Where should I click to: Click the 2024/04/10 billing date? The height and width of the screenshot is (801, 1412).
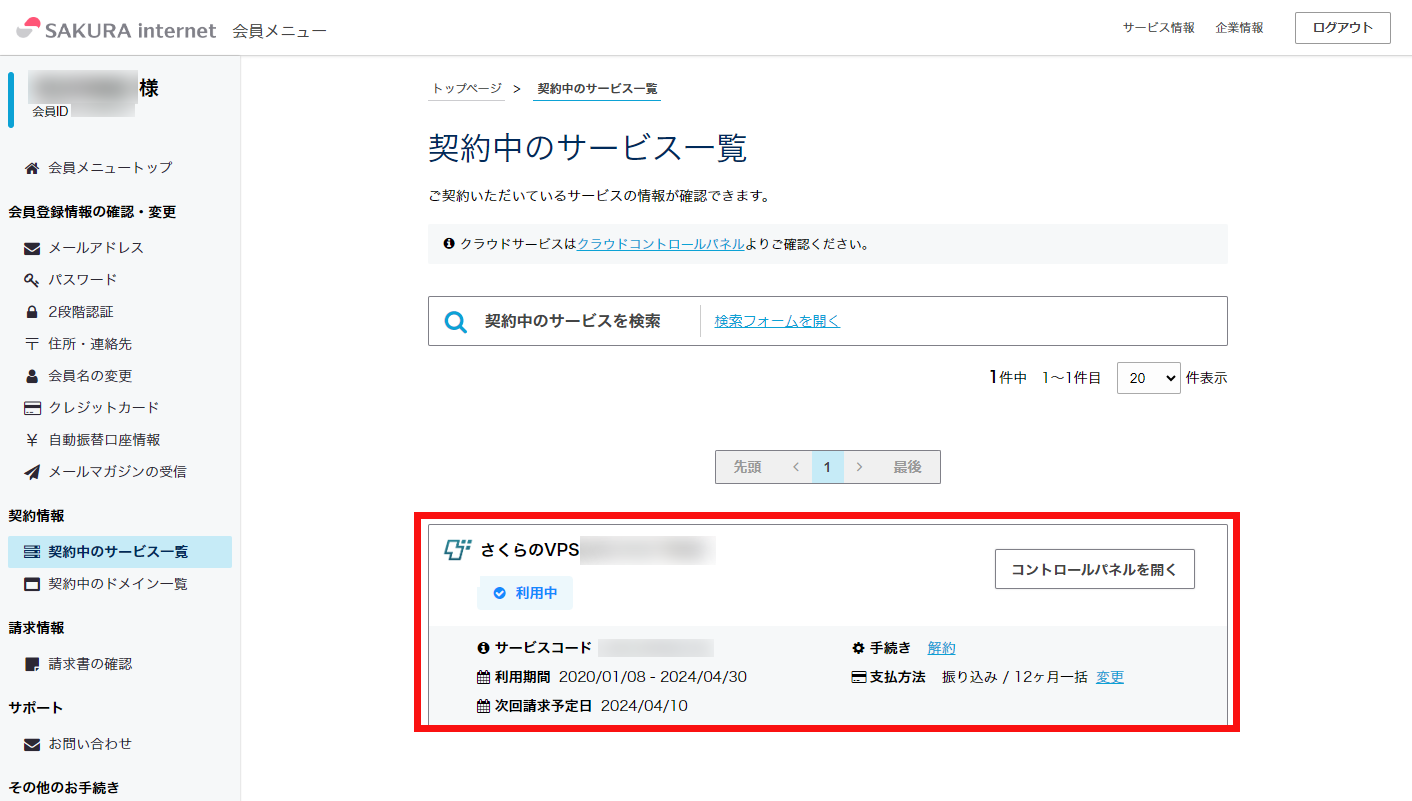point(644,706)
